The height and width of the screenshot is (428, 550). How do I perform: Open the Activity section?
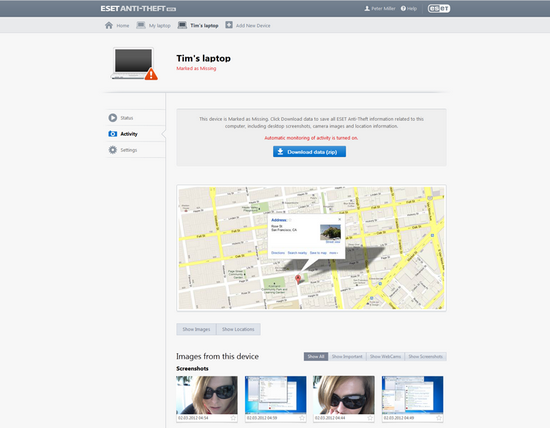(136, 134)
